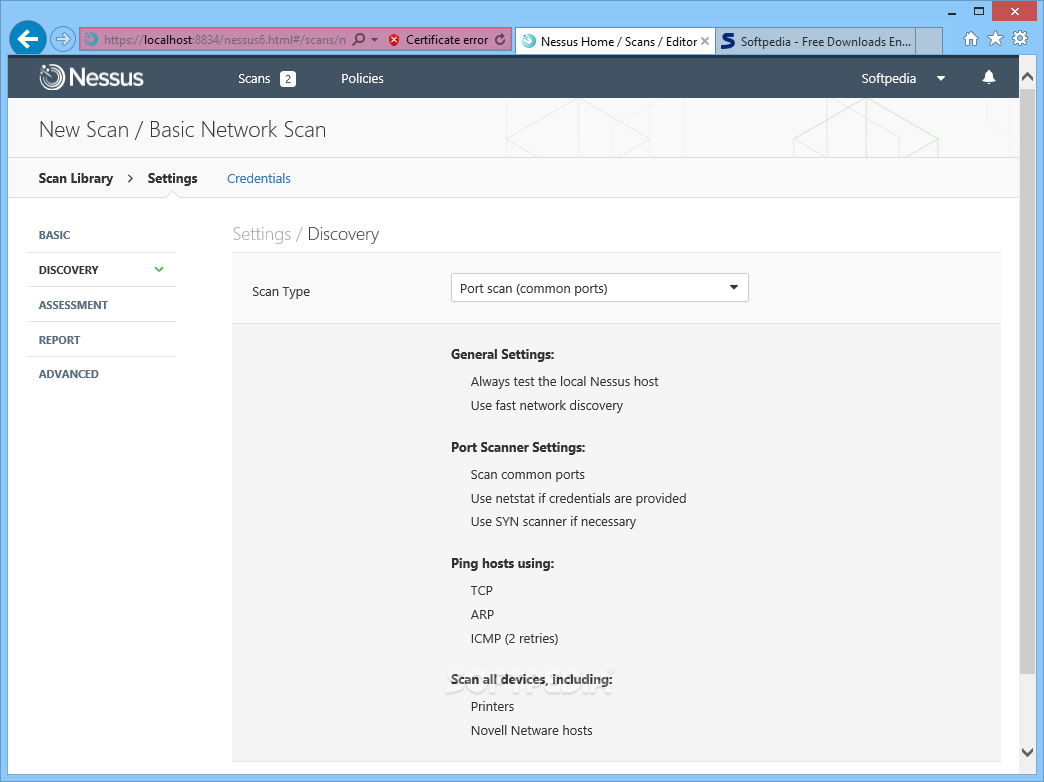Click 'Always test the local Nessus host' text
Screen dimensions: 1044x782
click(564, 382)
